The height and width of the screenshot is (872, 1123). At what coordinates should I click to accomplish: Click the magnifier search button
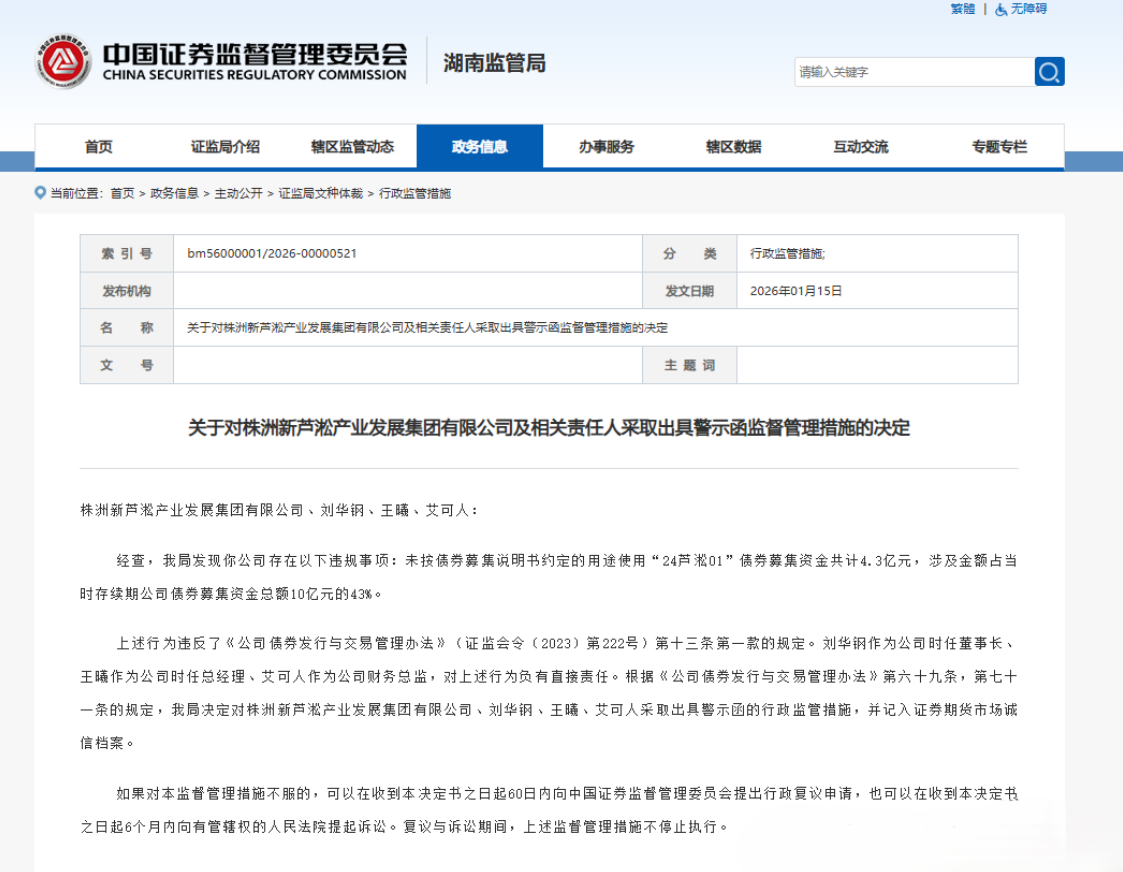tap(1049, 72)
